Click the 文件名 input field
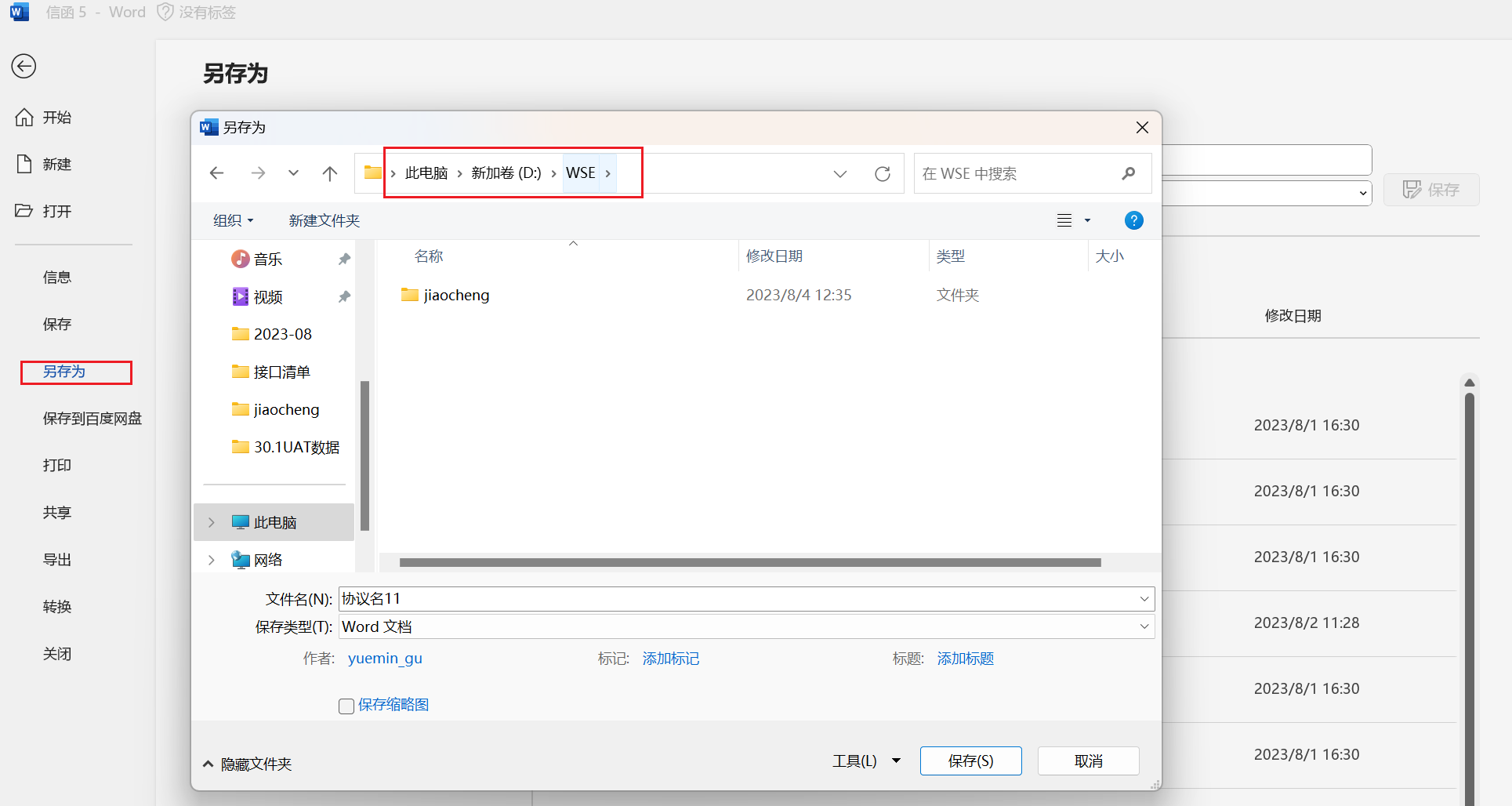This screenshot has height=806, width=1512. point(738,599)
